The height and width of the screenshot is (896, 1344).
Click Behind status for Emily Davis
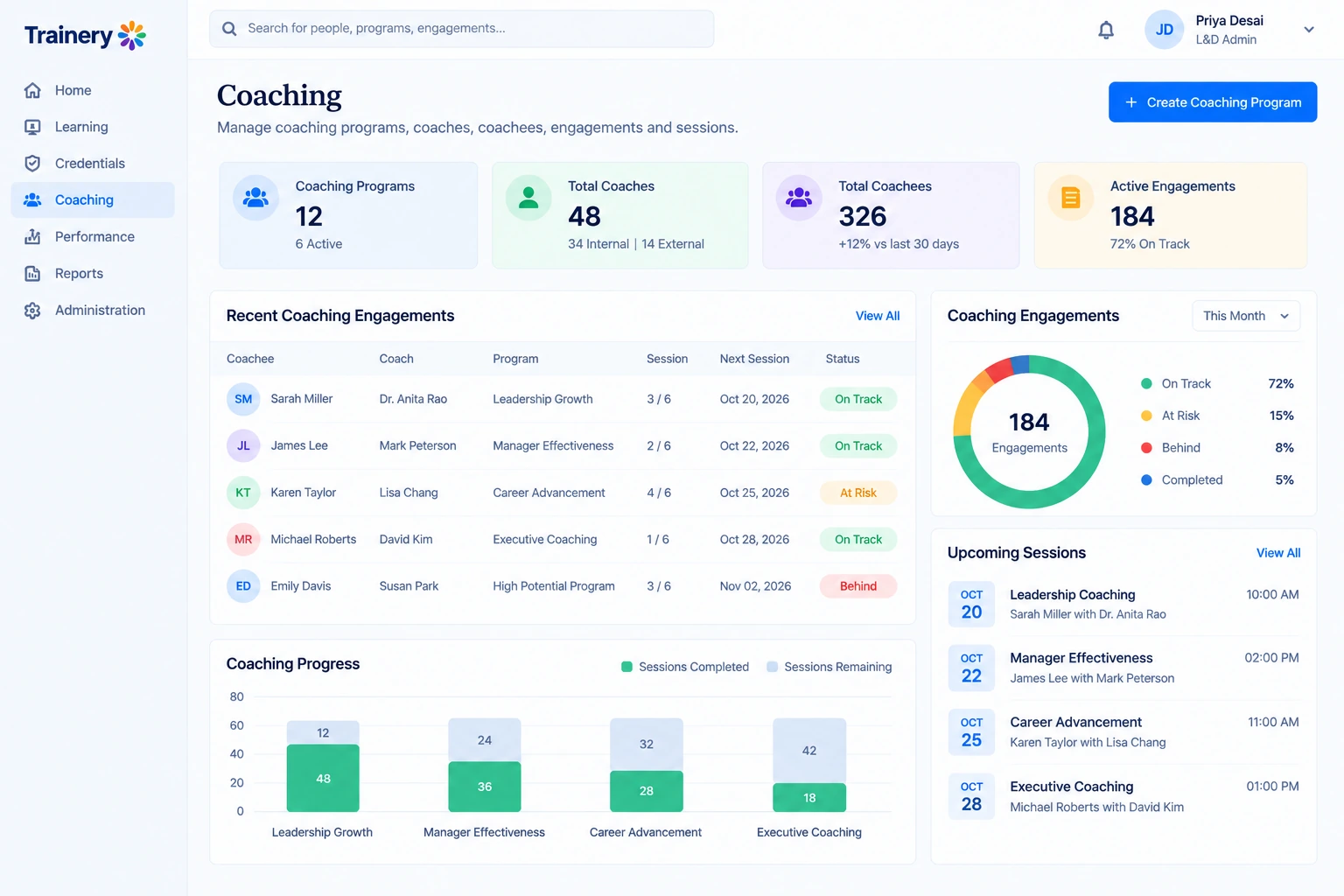[858, 586]
